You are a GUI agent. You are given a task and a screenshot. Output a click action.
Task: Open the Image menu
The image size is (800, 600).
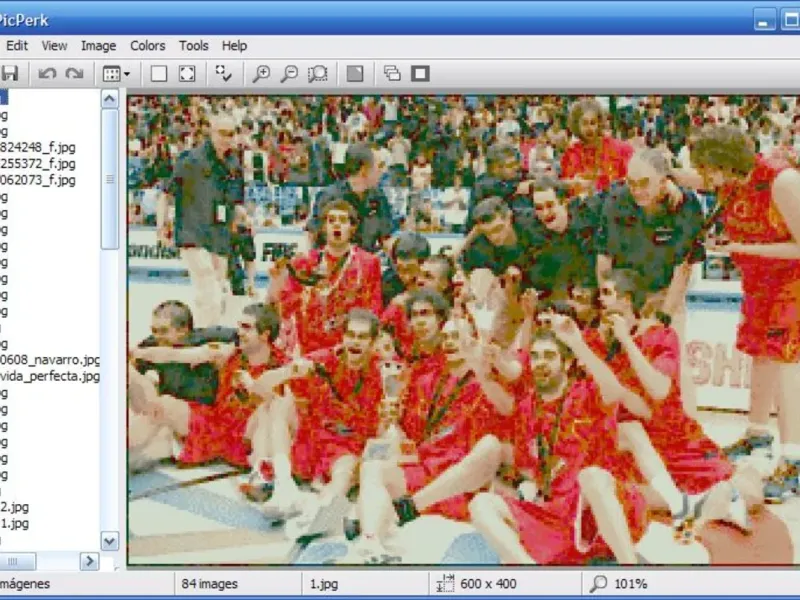pyautogui.click(x=98, y=45)
